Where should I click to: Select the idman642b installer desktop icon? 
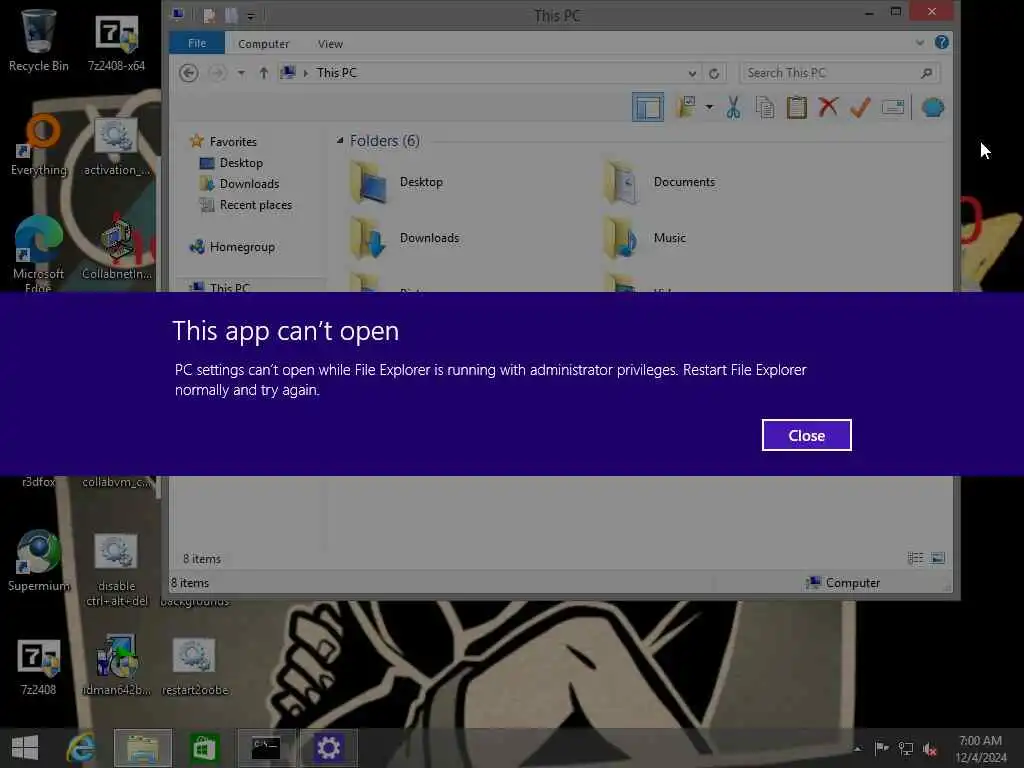116,665
